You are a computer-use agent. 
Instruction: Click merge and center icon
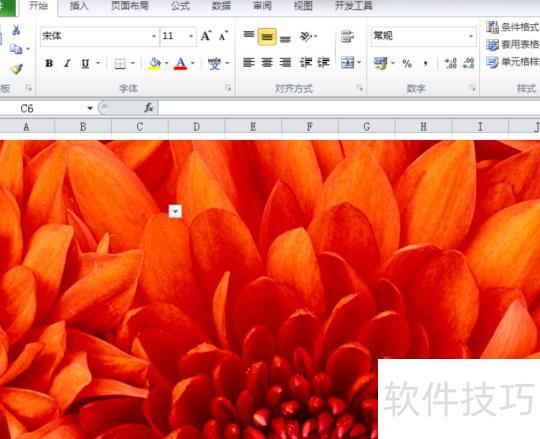tap(347, 63)
